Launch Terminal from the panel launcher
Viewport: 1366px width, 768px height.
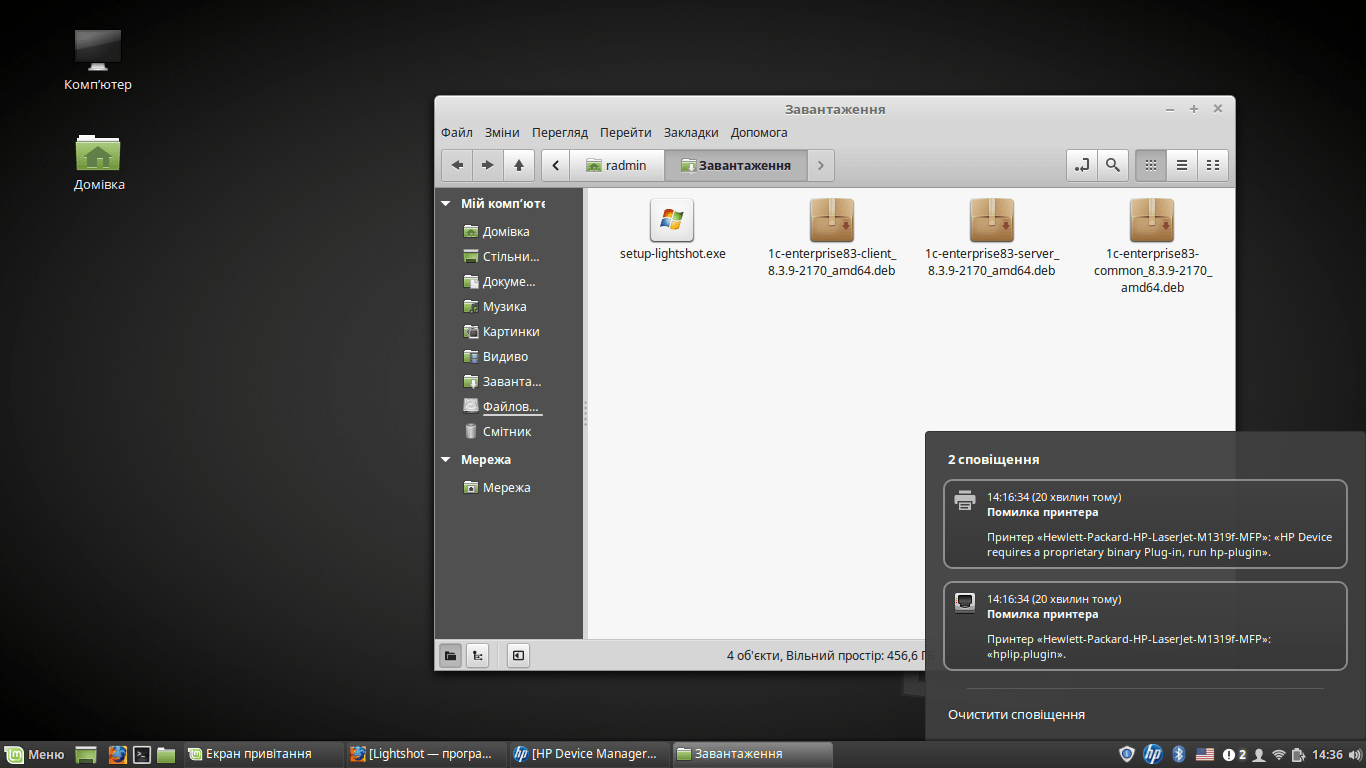click(x=142, y=754)
